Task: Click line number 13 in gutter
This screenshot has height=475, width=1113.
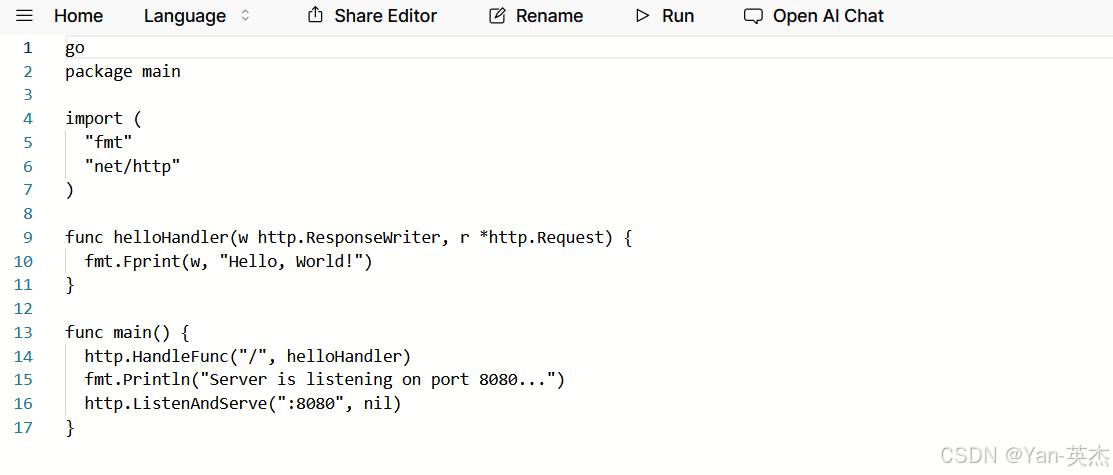Action: coord(23,332)
